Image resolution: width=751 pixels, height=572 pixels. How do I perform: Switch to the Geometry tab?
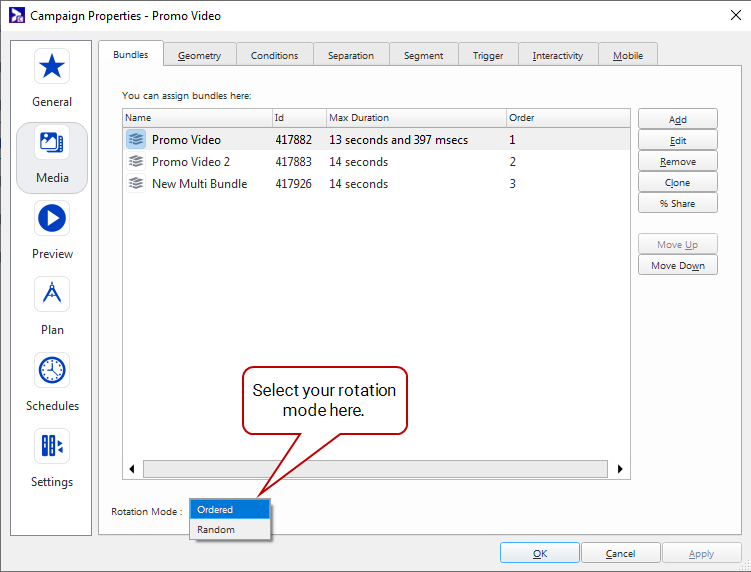[x=199, y=56]
